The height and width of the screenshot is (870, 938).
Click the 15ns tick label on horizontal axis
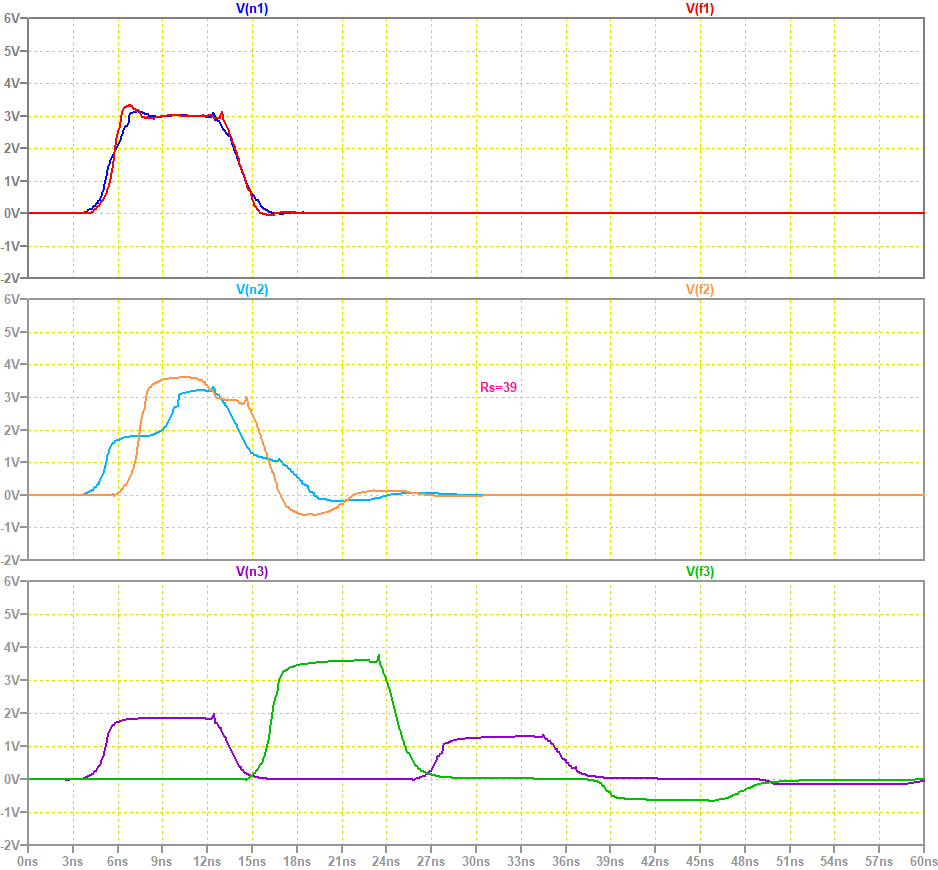[252, 860]
